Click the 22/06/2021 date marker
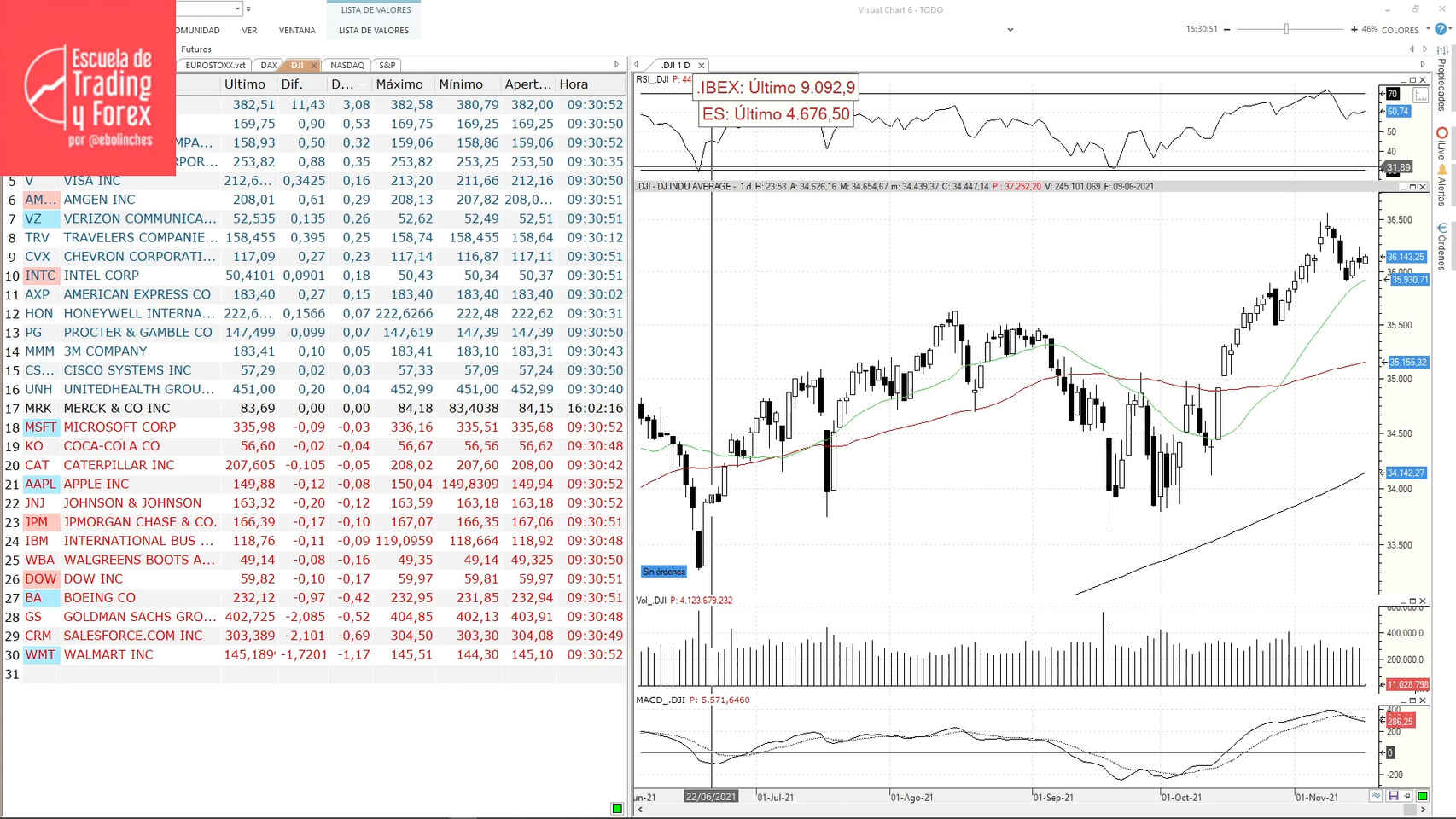 coord(711,797)
